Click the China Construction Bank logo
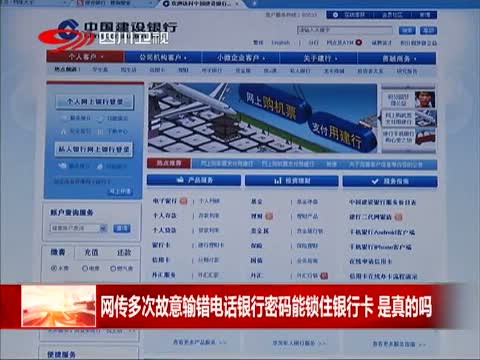Screen dimensions: 480x360 pos(117,30)
